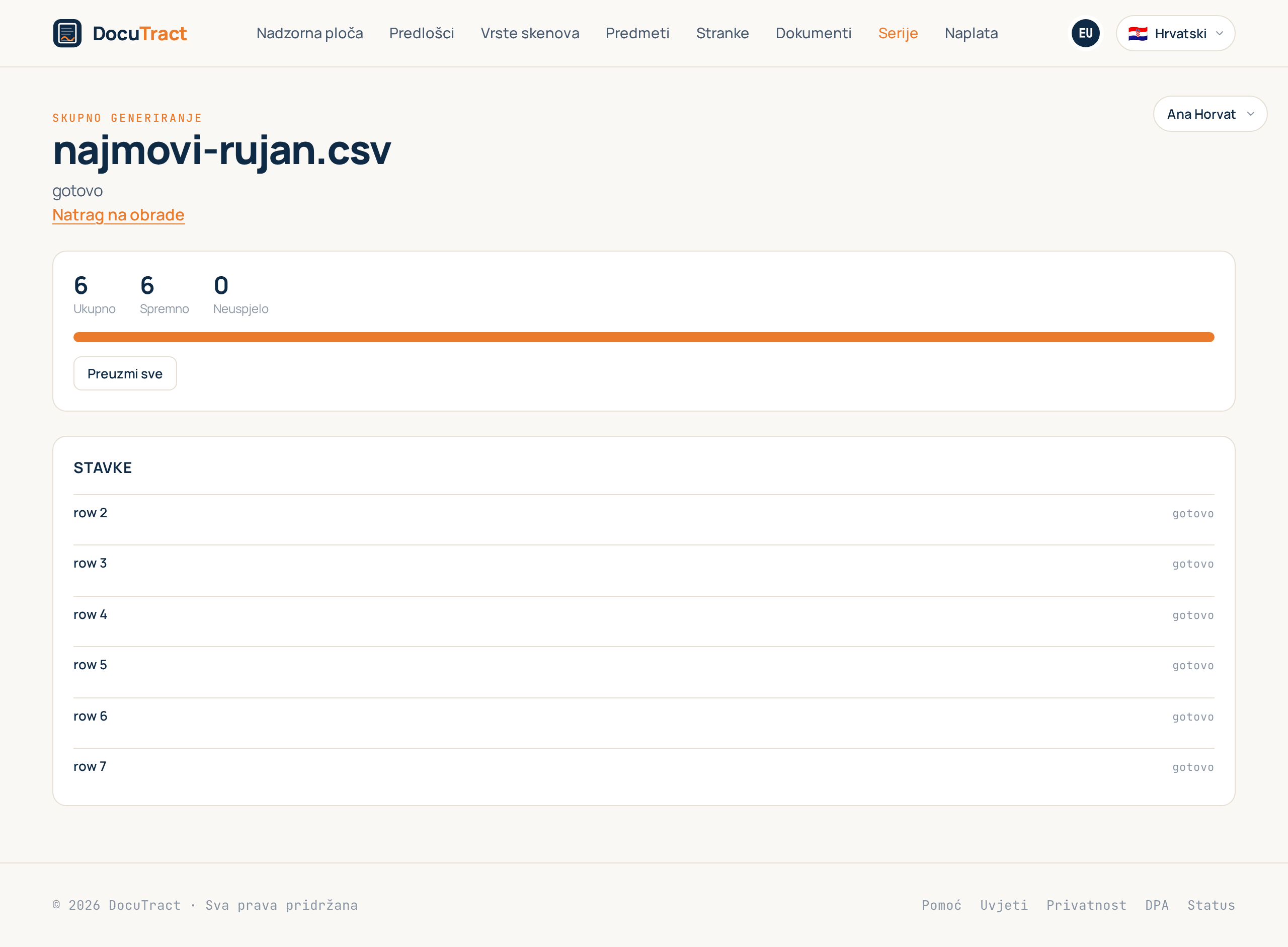
Task: Click the DocuTract brand name
Action: (x=140, y=33)
